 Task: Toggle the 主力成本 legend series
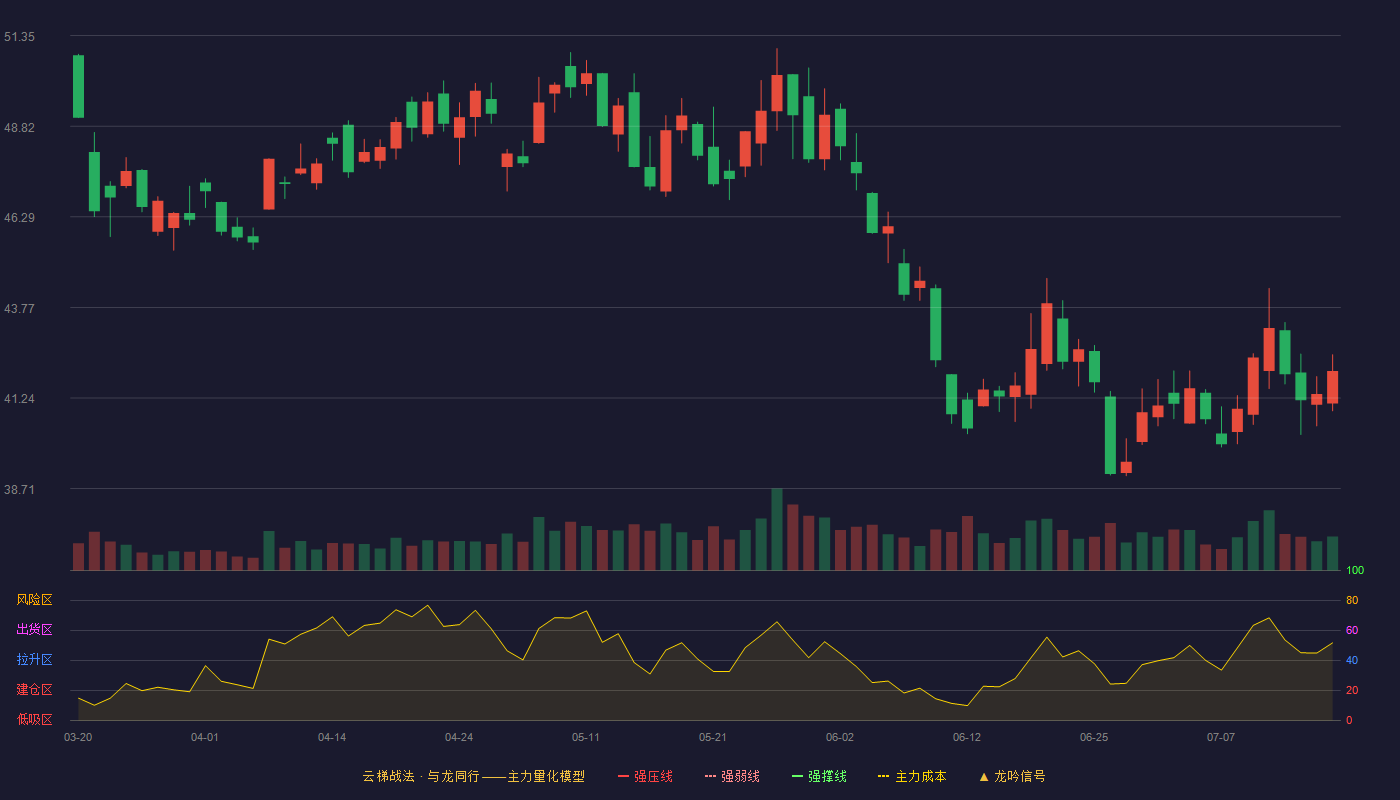click(x=912, y=776)
